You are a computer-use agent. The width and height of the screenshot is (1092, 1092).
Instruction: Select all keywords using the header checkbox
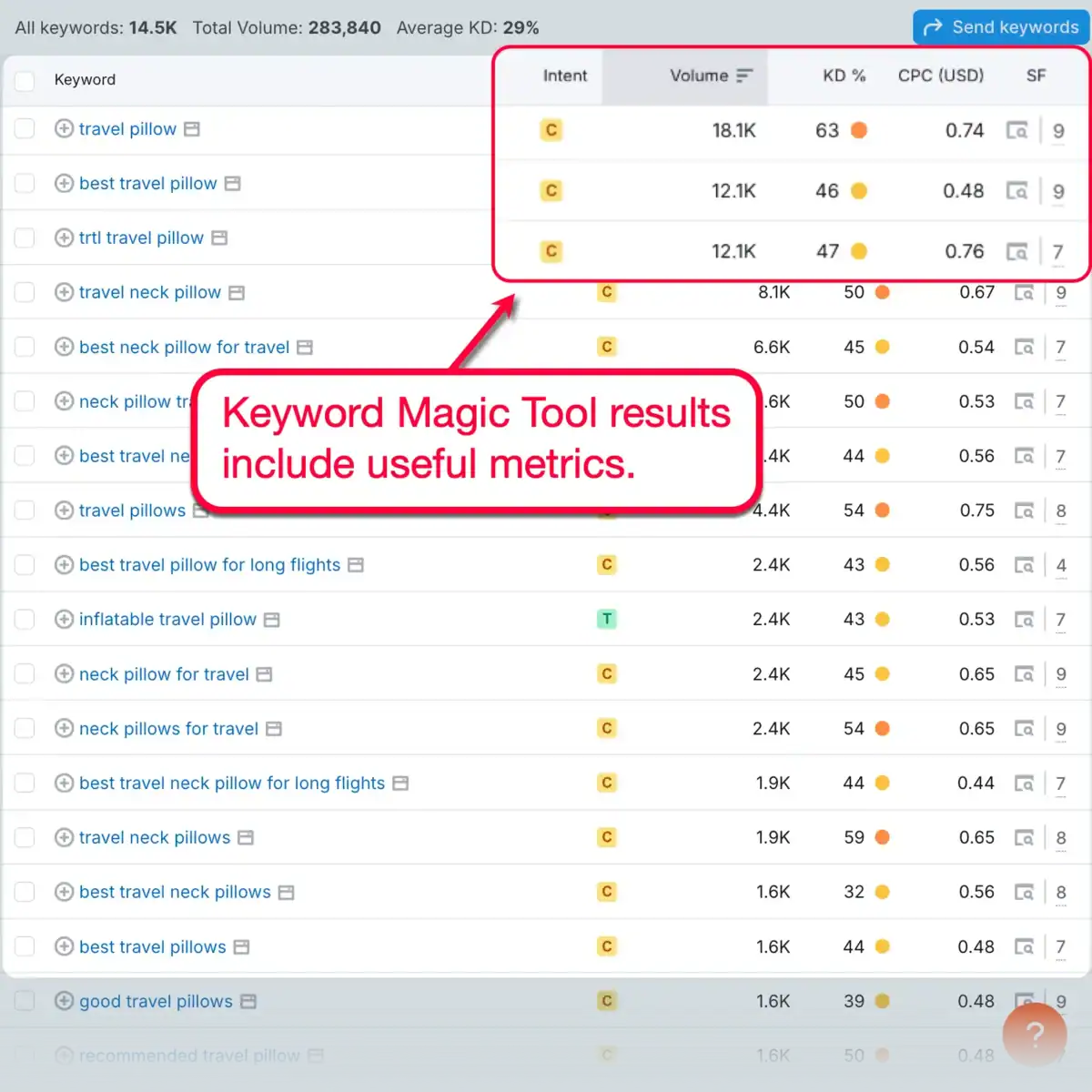[25, 80]
